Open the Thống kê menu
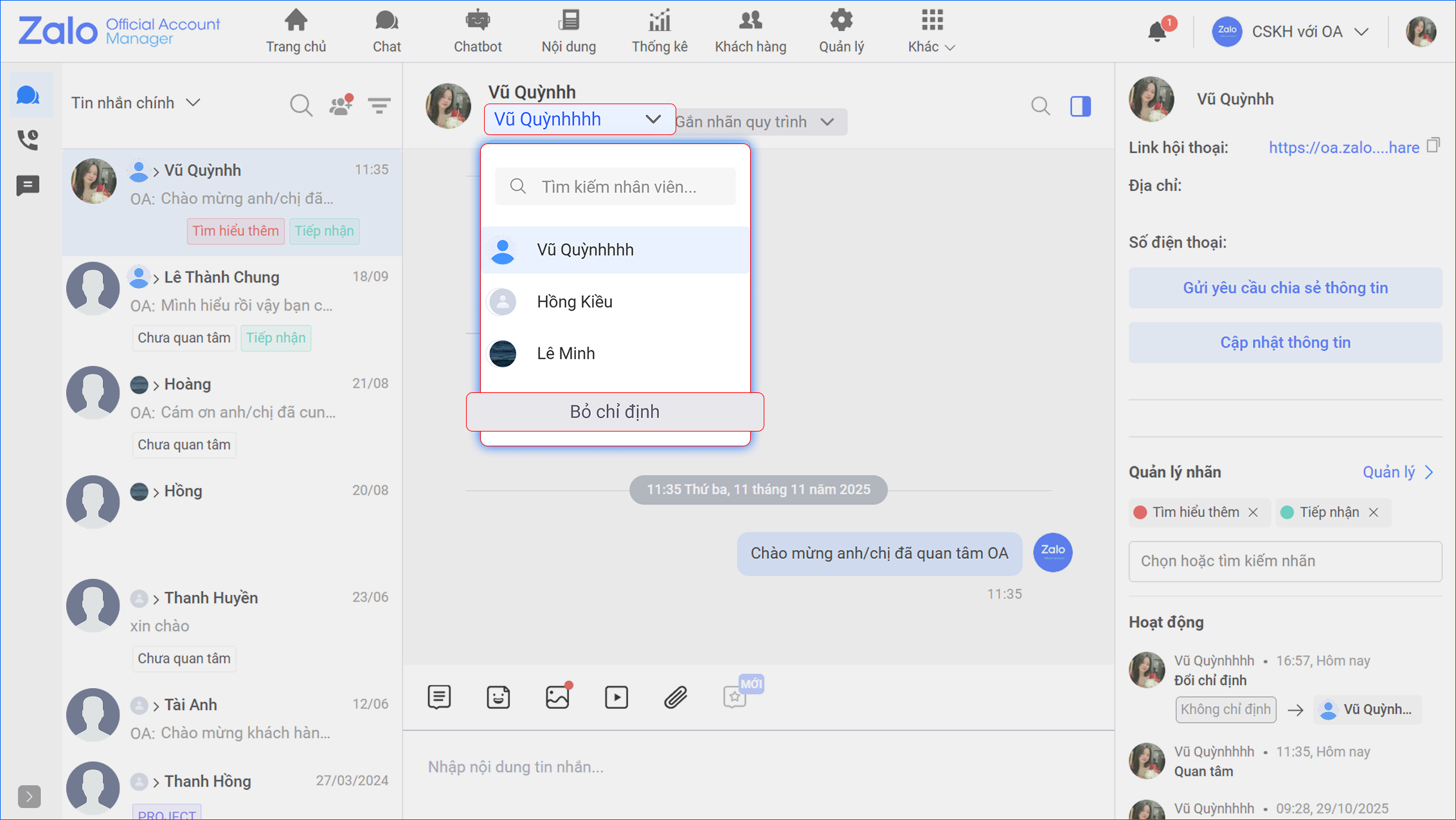1456x820 pixels. [x=660, y=32]
